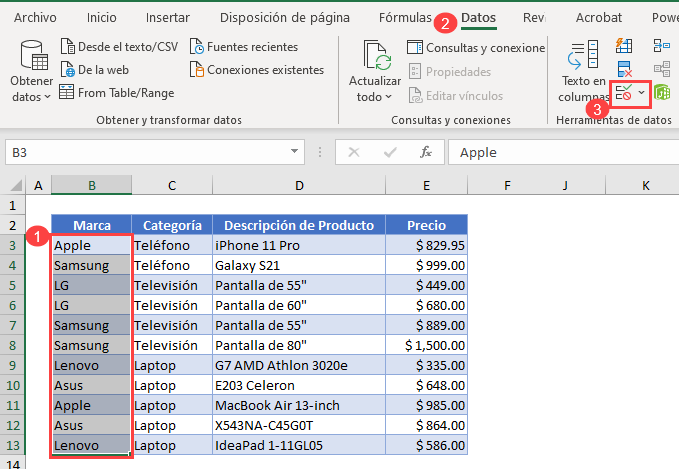Switch to the Insertar tab
The height and width of the screenshot is (469, 679).
(168, 18)
